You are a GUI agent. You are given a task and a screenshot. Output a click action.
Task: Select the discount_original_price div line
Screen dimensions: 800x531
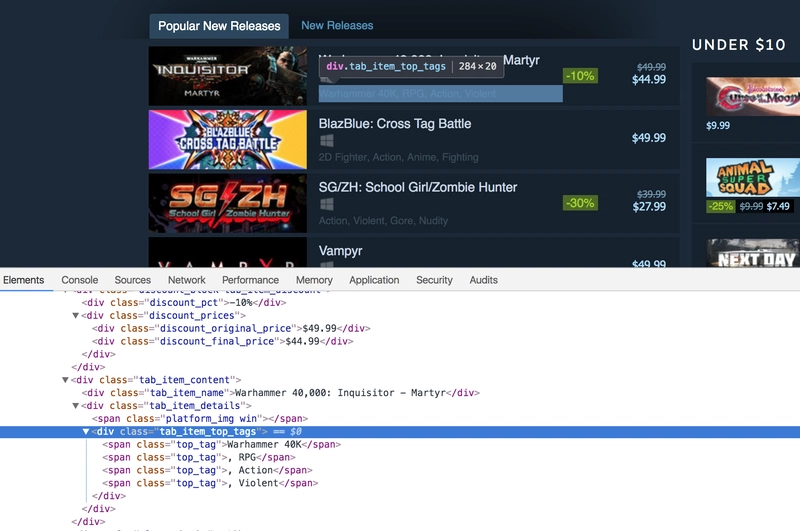coord(231,328)
